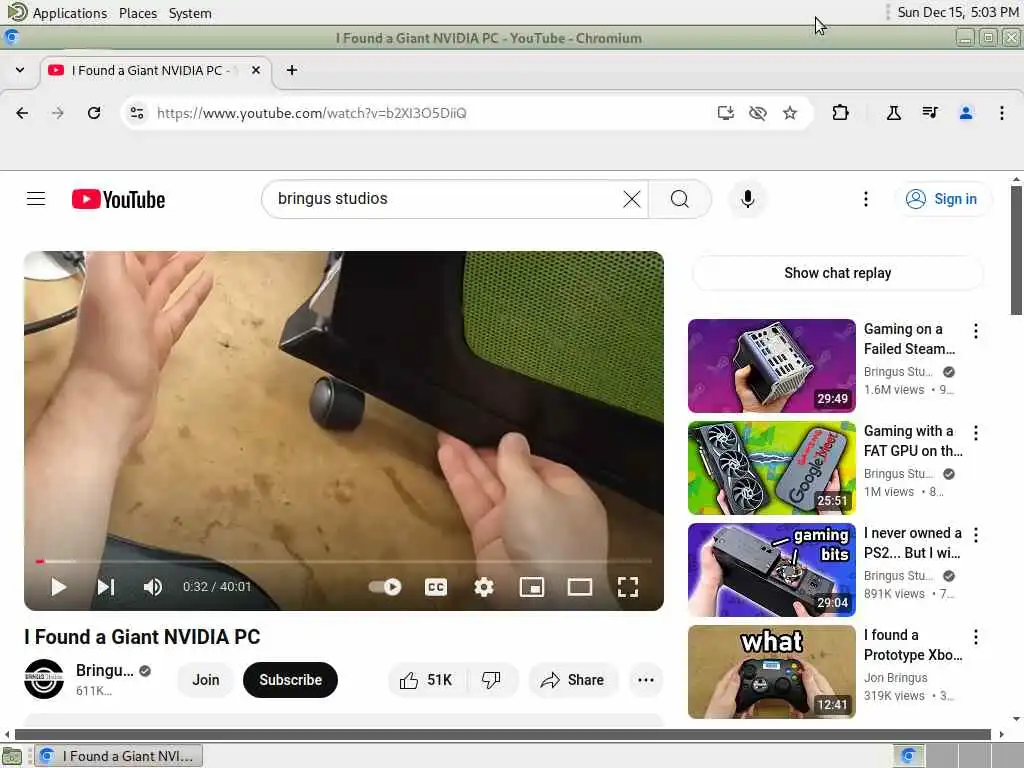The width and height of the screenshot is (1024, 768).
Task: Open more actions ellipsis beside Share
Action: [646, 680]
